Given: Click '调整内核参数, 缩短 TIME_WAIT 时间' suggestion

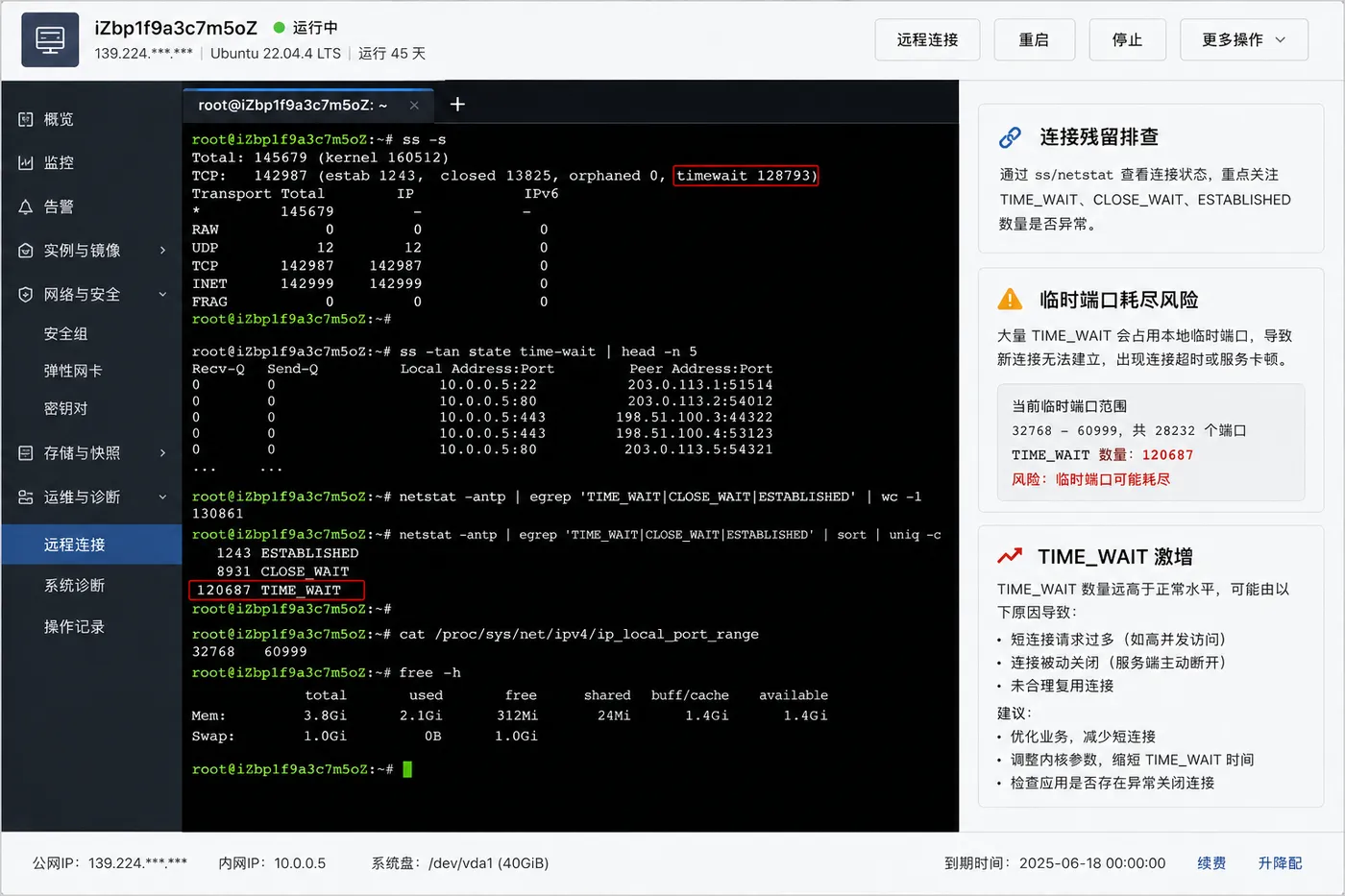Looking at the screenshot, I should (1132, 760).
